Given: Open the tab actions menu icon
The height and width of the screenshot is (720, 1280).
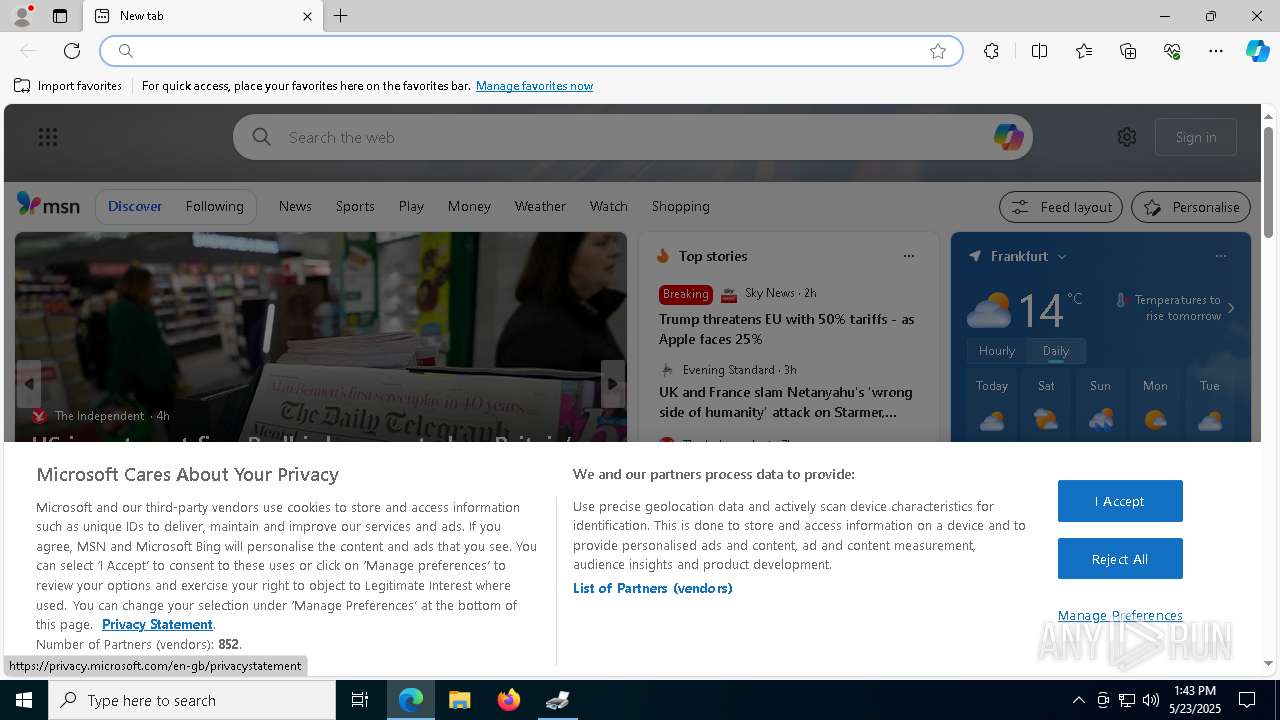Looking at the screenshot, I should (60, 16).
